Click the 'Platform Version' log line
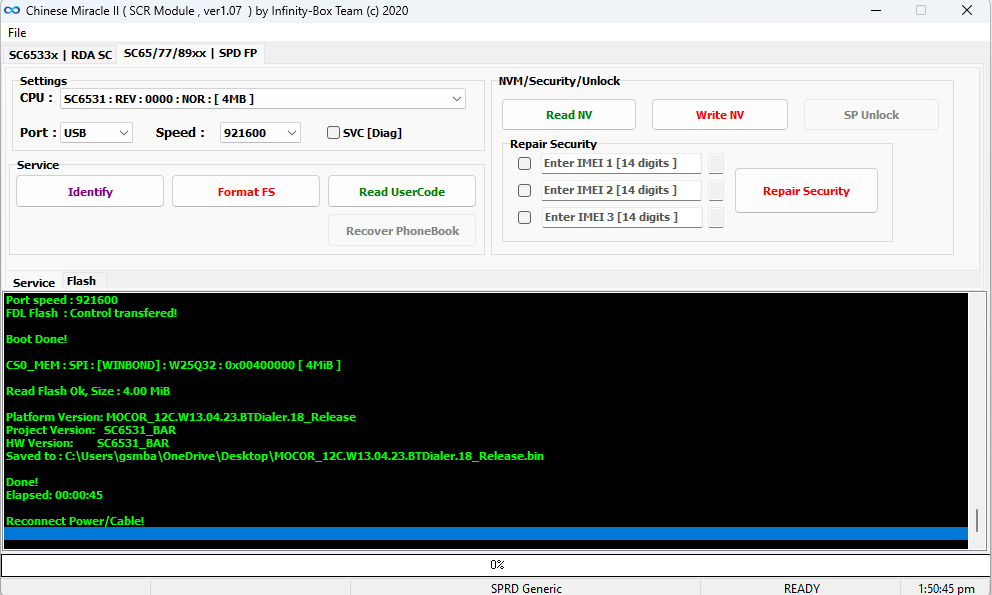Image resolution: width=992 pixels, height=595 pixels. (181, 417)
